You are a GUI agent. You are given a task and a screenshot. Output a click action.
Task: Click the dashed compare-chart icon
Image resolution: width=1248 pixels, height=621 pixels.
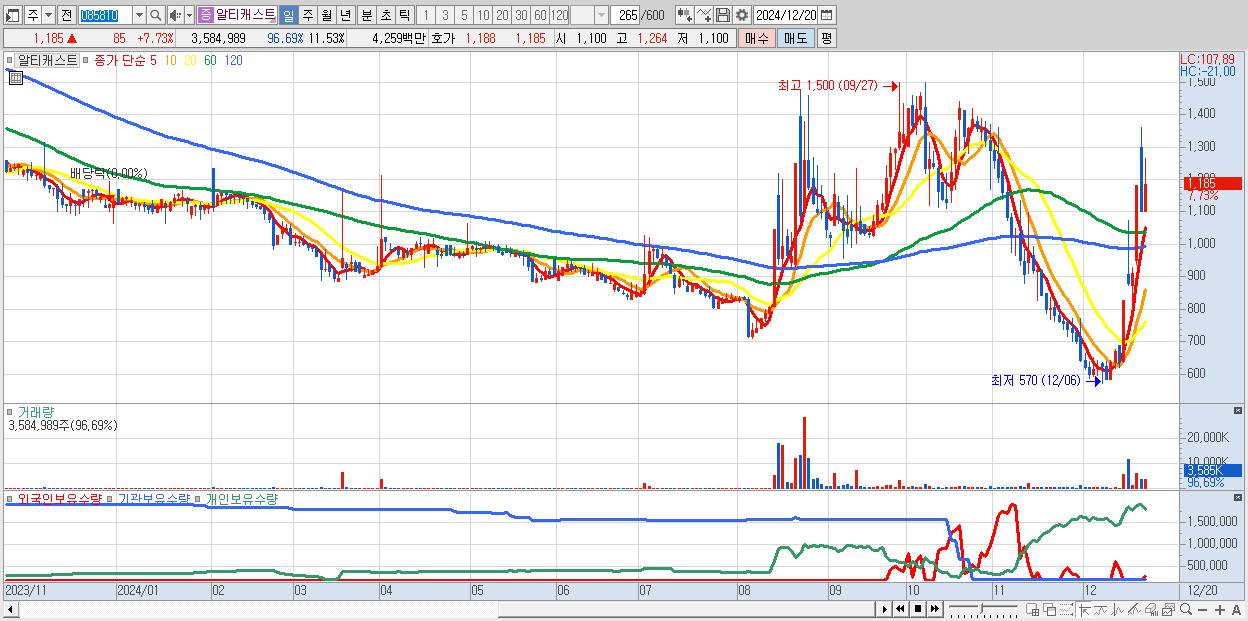pyautogui.click(x=1066, y=610)
